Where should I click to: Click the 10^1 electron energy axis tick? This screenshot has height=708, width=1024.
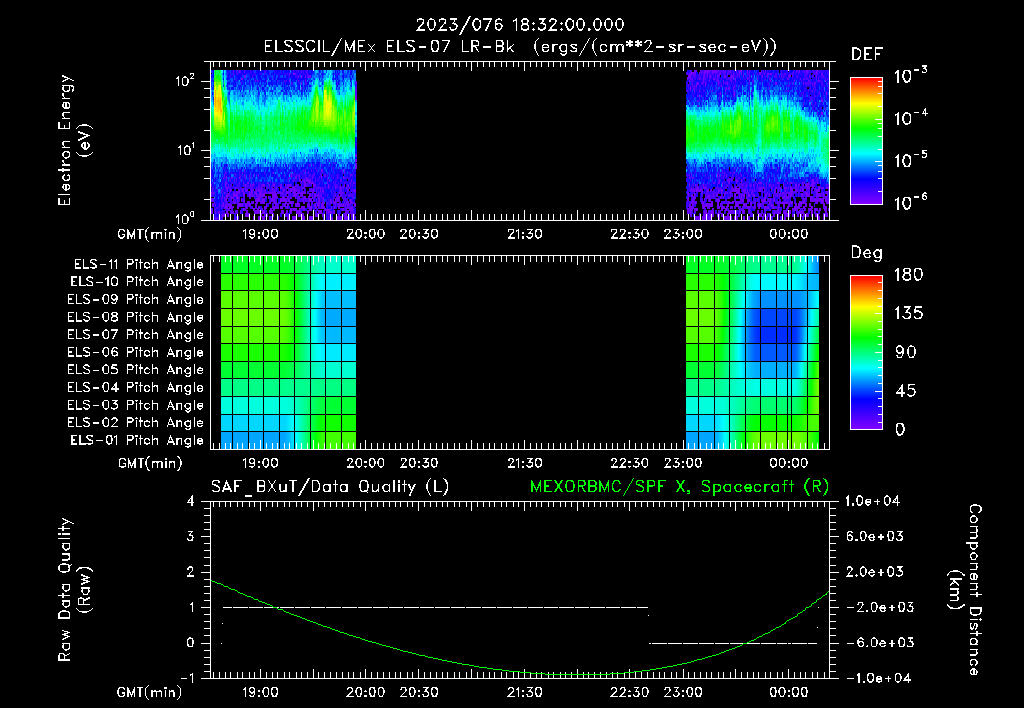tap(185, 150)
